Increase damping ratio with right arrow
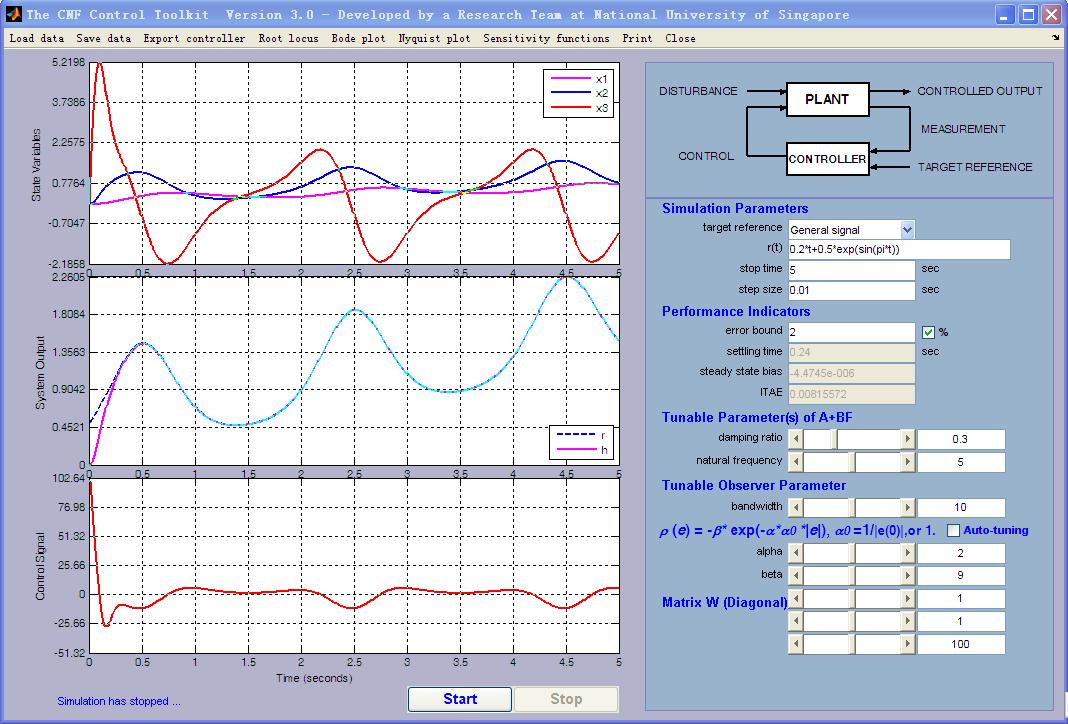The image size is (1068, 724). pos(907,439)
